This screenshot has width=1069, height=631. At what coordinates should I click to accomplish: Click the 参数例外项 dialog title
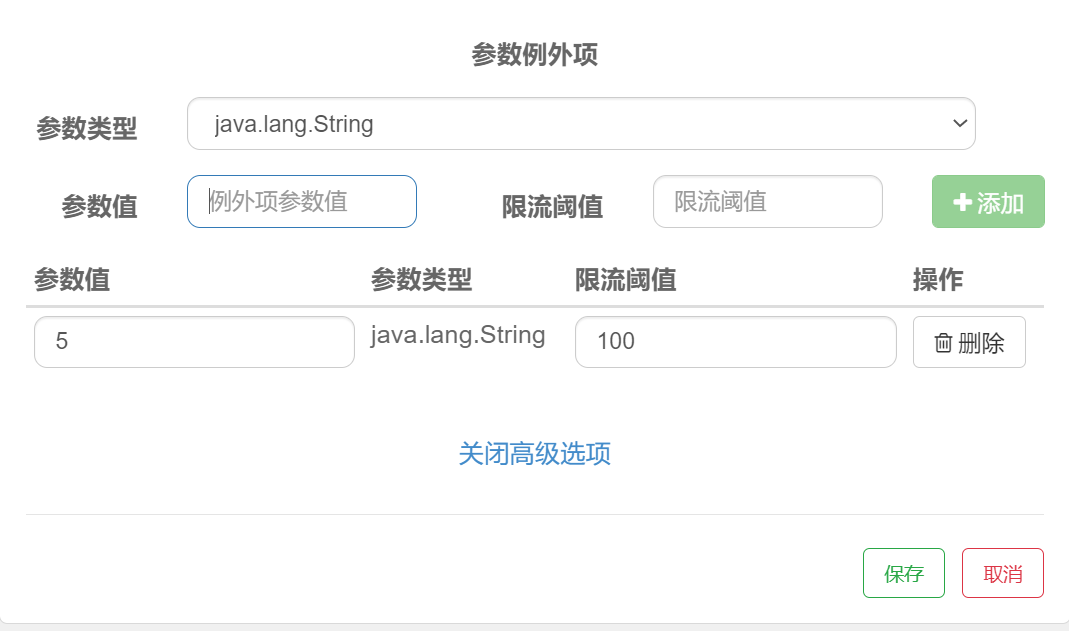[534, 55]
